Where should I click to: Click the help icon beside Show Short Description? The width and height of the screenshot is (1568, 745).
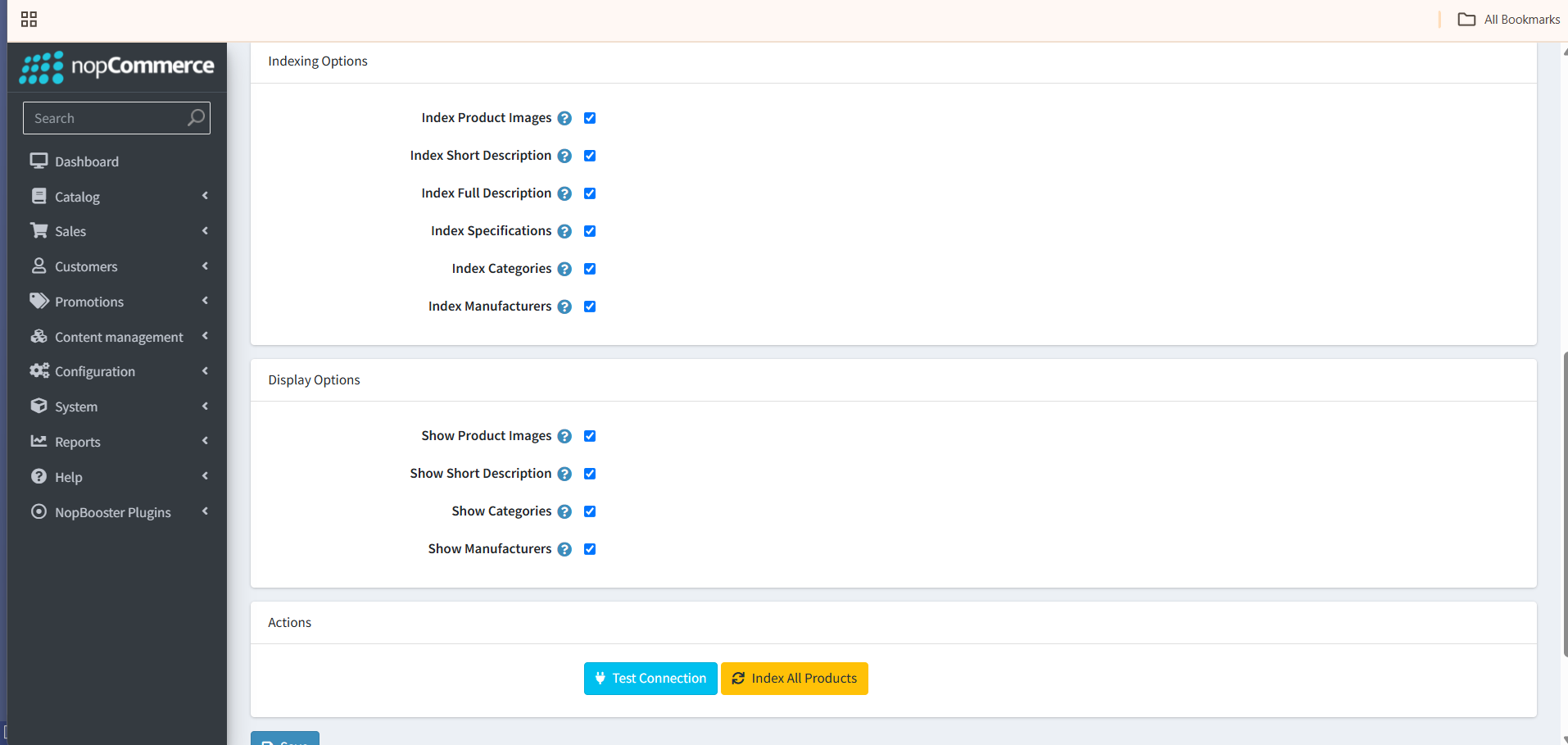click(x=564, y=474)
